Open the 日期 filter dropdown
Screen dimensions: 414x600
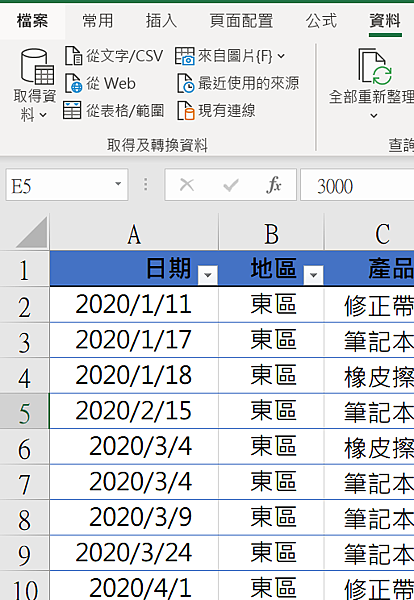[x=208, y=275]
